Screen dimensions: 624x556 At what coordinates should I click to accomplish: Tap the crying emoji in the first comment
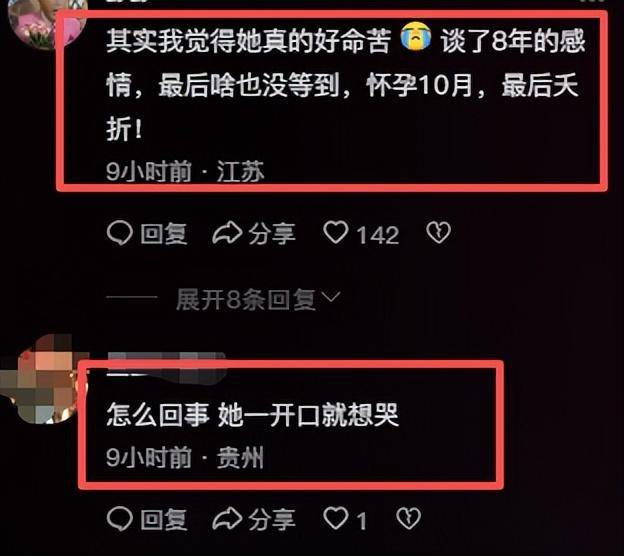[x=415, y=36]
